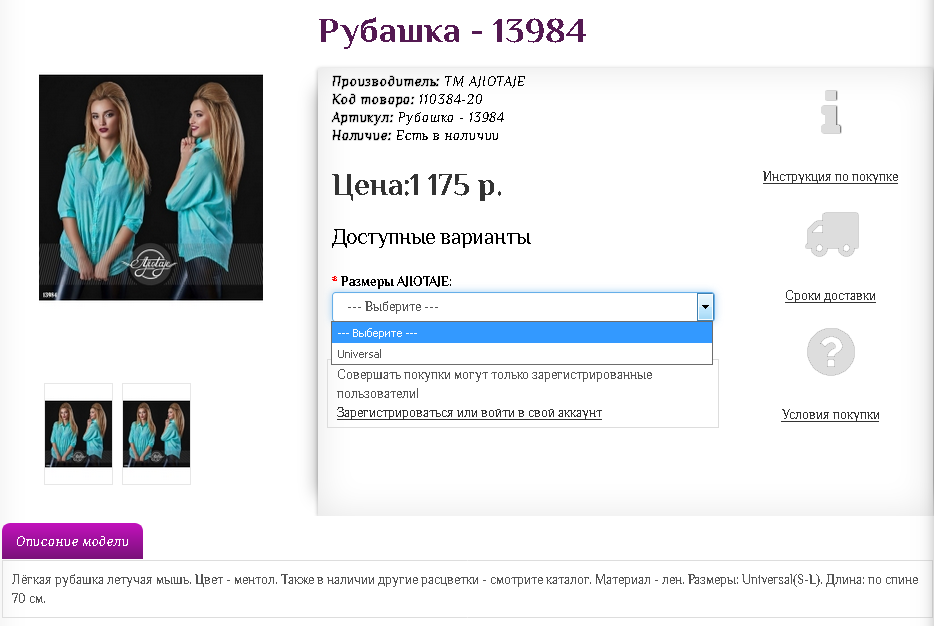This screenshot has width=934, height=626.
Task: Click the text Наличие: Есть в наличии
Action: pyautogui.click(x=415, y=135)
